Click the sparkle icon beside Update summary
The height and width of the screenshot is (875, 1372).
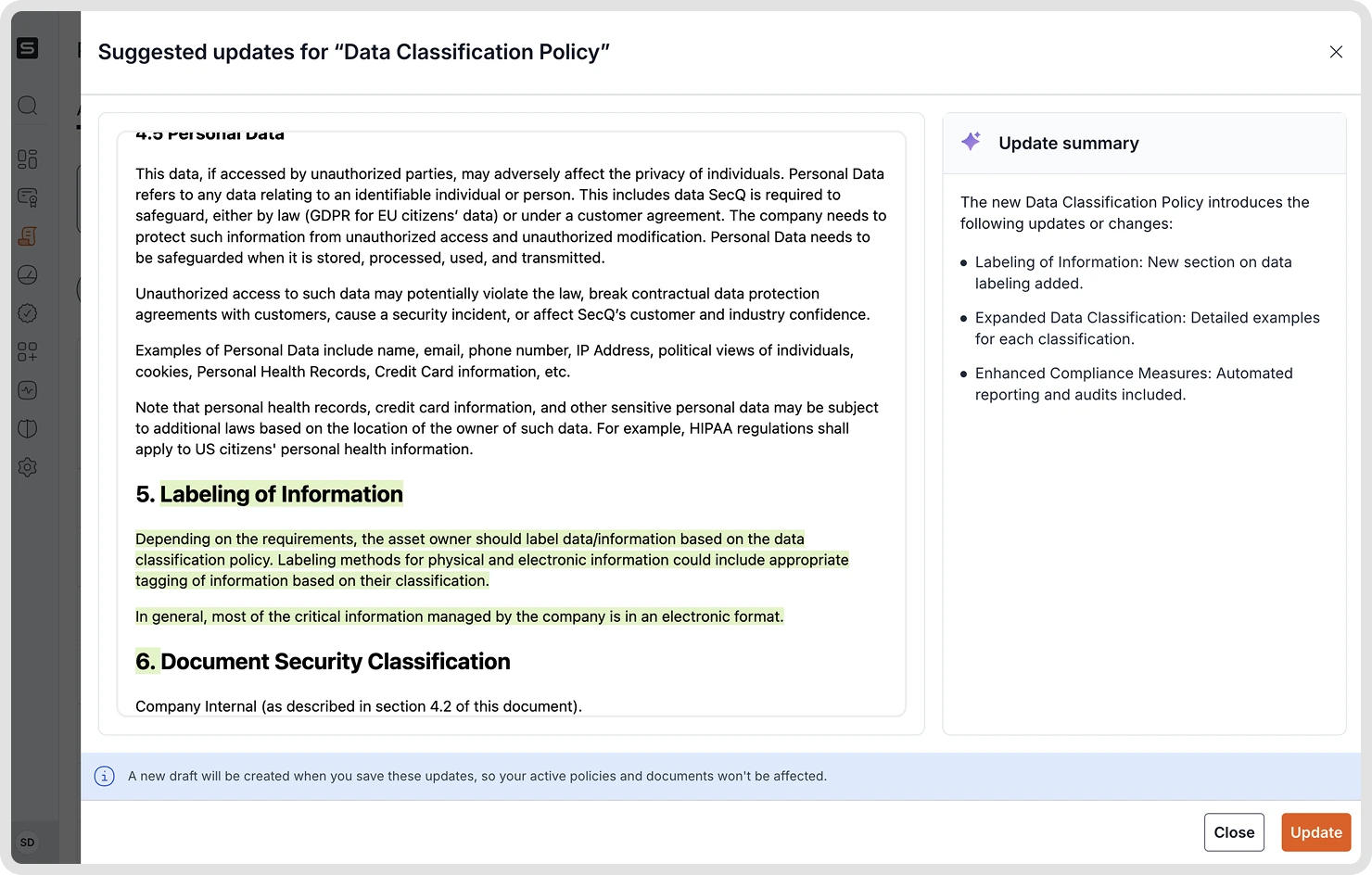coord(971,141)
